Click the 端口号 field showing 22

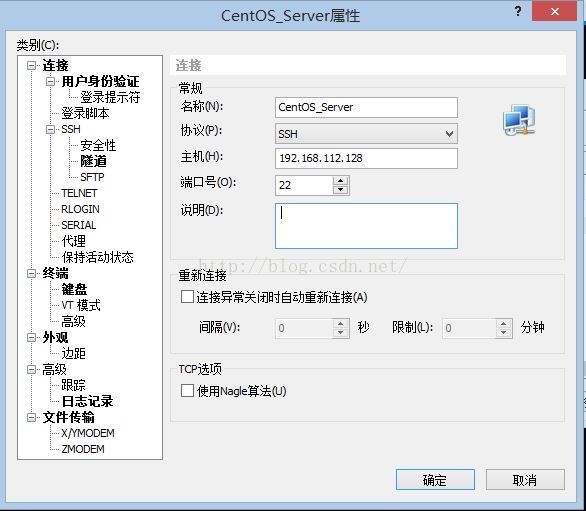[304, 185]
